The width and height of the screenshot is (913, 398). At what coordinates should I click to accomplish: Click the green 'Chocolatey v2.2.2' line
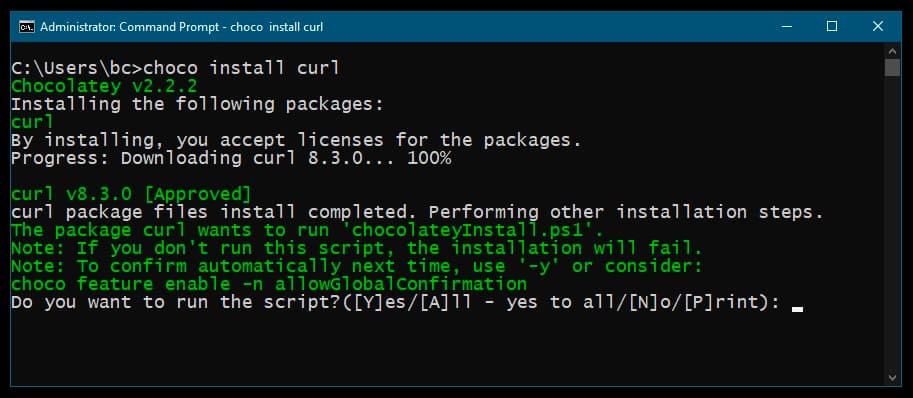pyautogui.click(x=104, y=86)
